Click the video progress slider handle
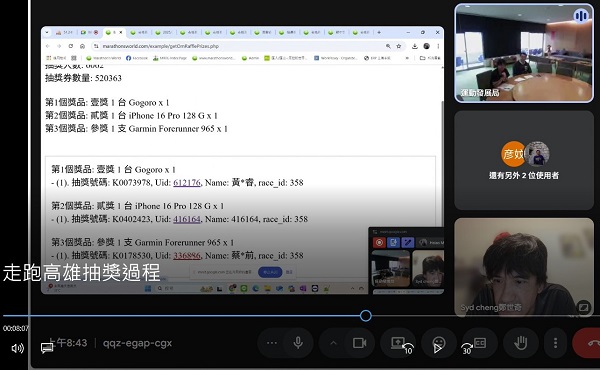 (366, 316)
